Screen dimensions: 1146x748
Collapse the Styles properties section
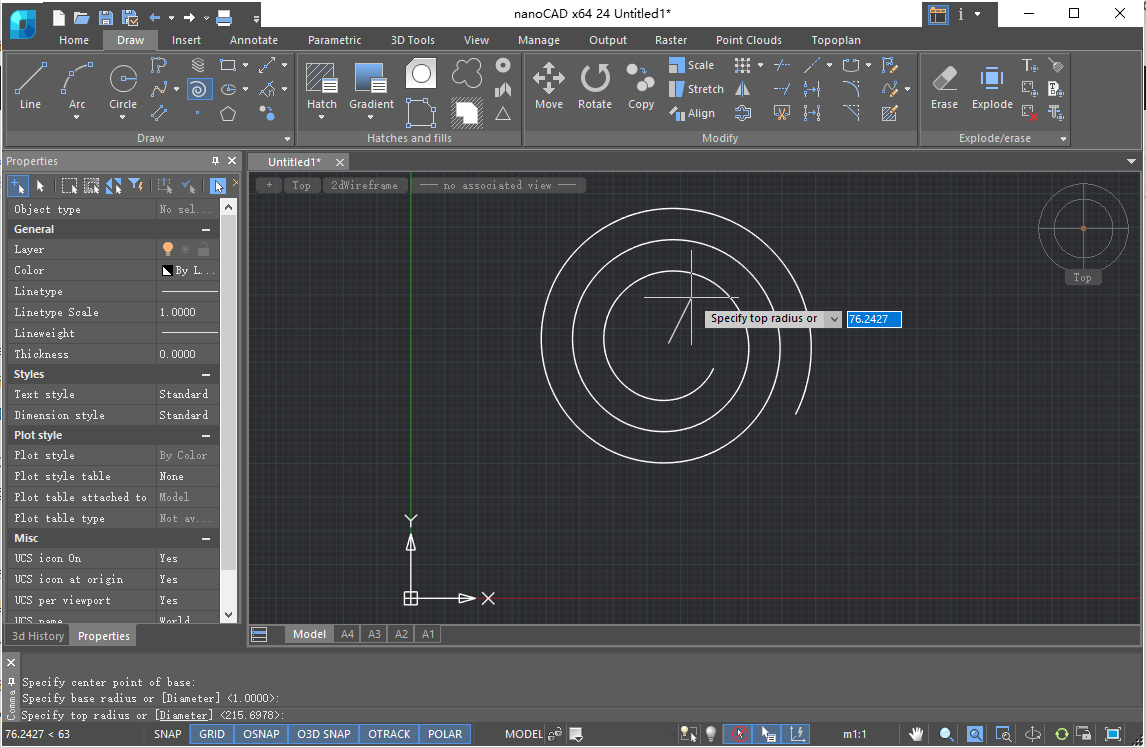point(206,374)
